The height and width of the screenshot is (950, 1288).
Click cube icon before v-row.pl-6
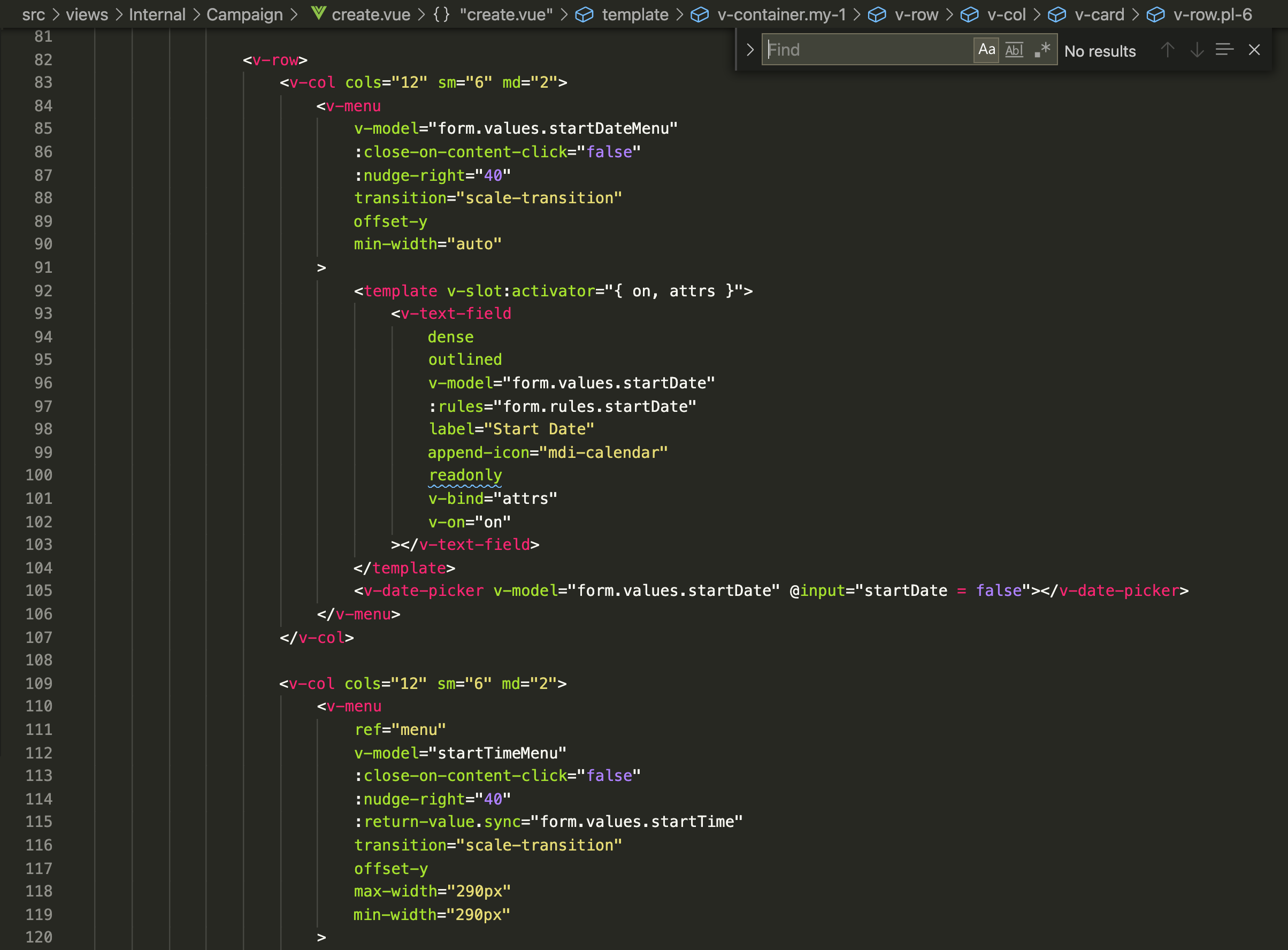point(1156,14)
